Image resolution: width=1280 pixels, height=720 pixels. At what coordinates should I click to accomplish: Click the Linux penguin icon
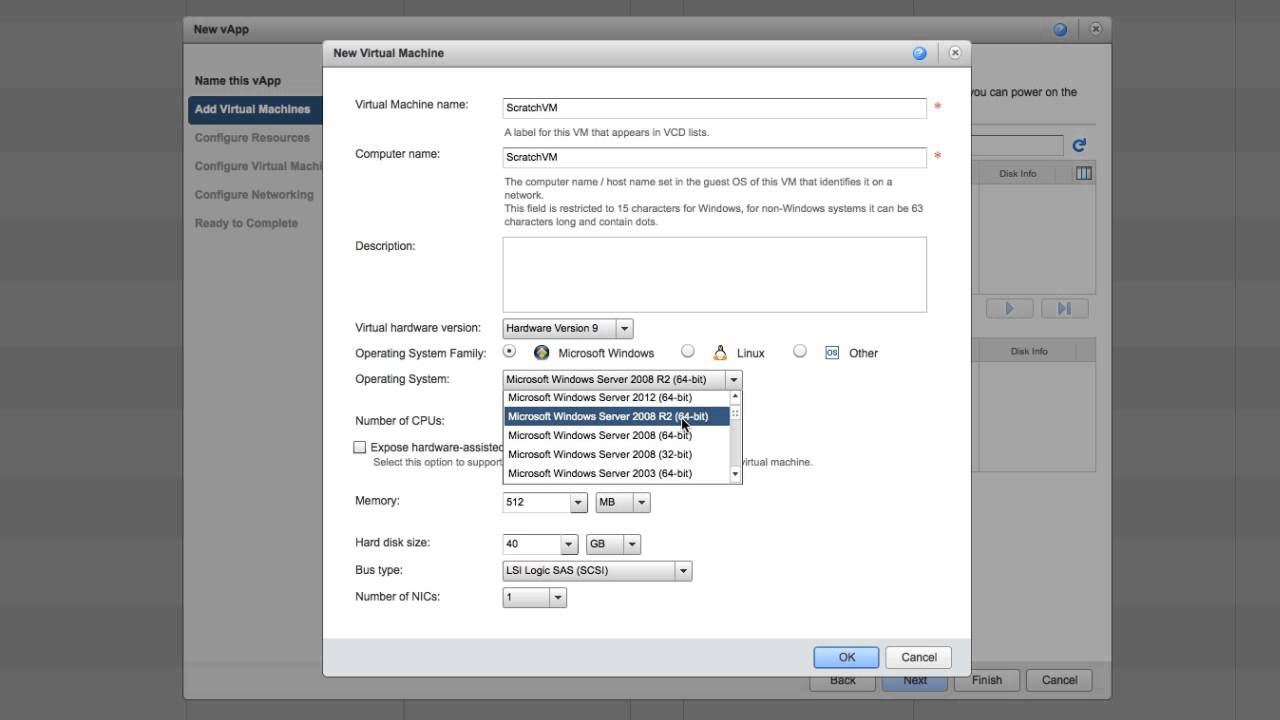coord(720,352)
